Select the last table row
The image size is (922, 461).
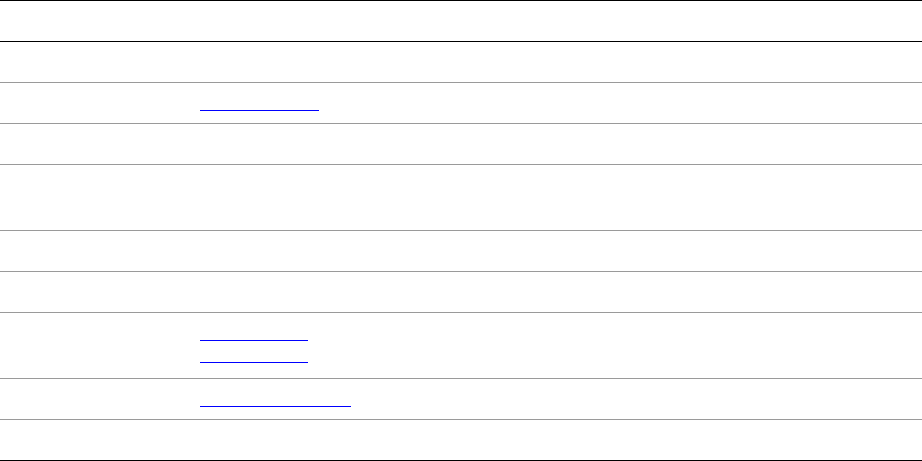click(x=460, y=440)
